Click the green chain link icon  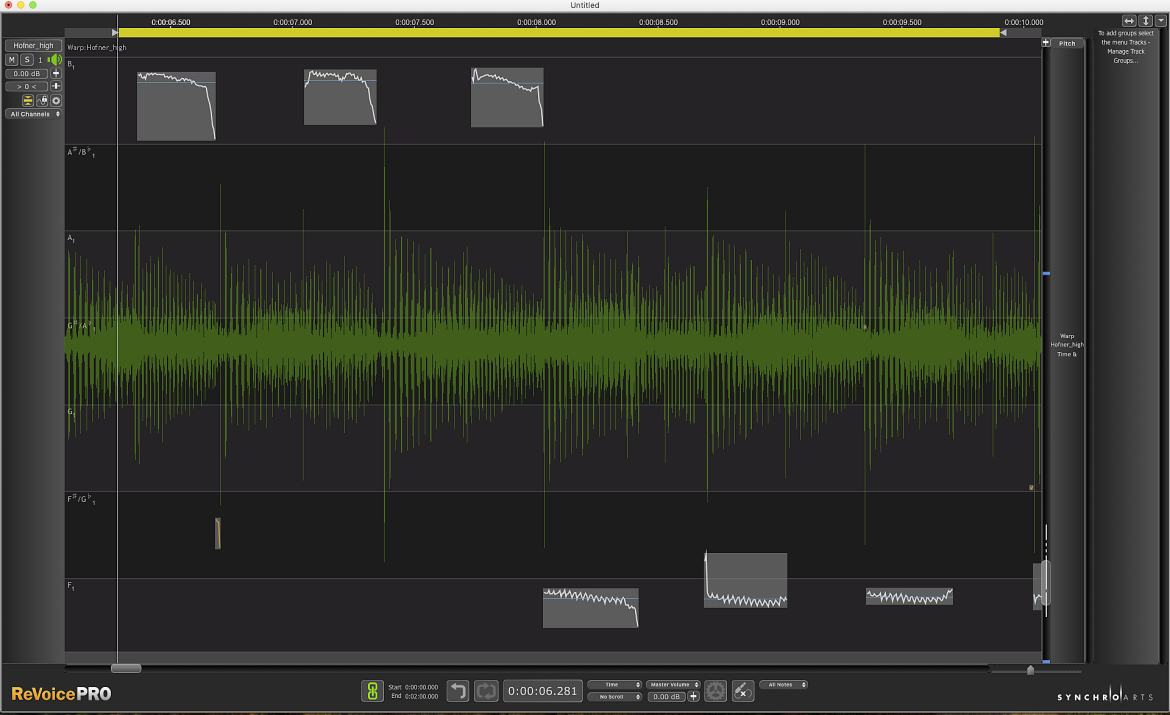click(372, 691)
